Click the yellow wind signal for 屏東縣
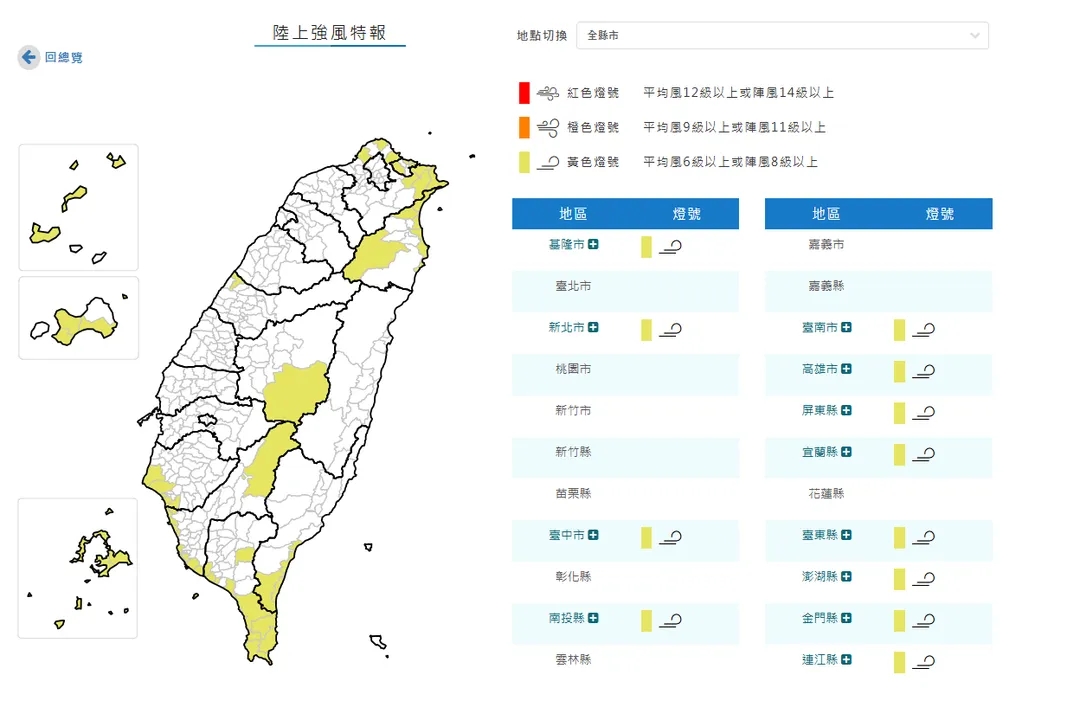The width and height of the screenshot is (1080, 720). tap(914, 412)
